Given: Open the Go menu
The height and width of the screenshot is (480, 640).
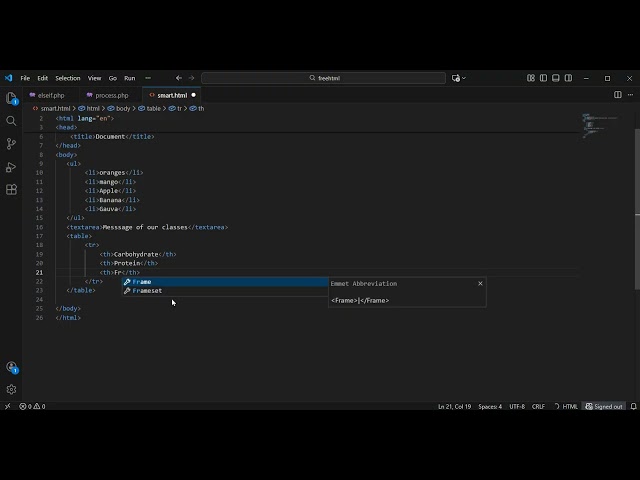Looking at the screenshot, I should (x=113, y=78).
